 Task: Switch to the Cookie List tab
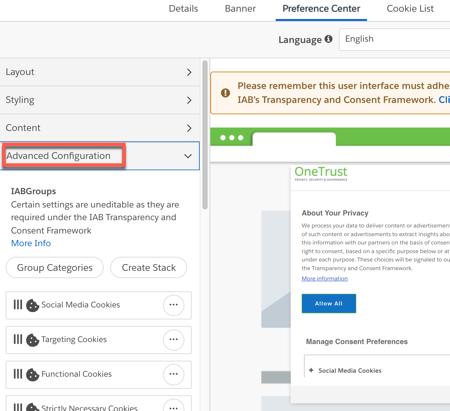pyautogui.click(x=410, y=9)
